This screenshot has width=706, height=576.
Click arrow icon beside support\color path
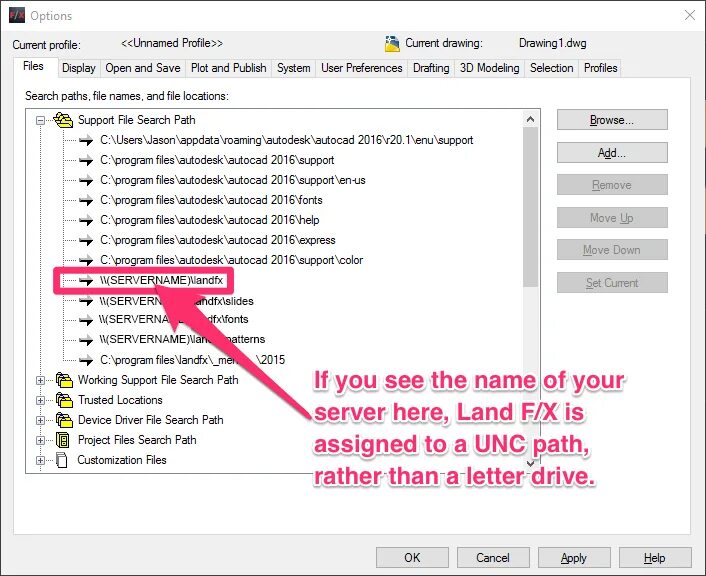(86, 260)
